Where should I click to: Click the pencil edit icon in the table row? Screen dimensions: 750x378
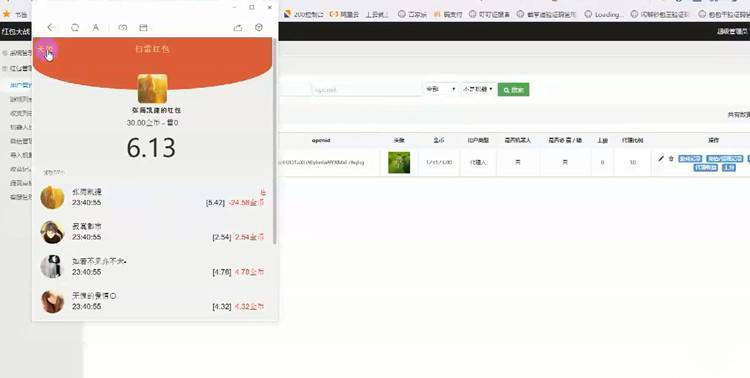661,158
